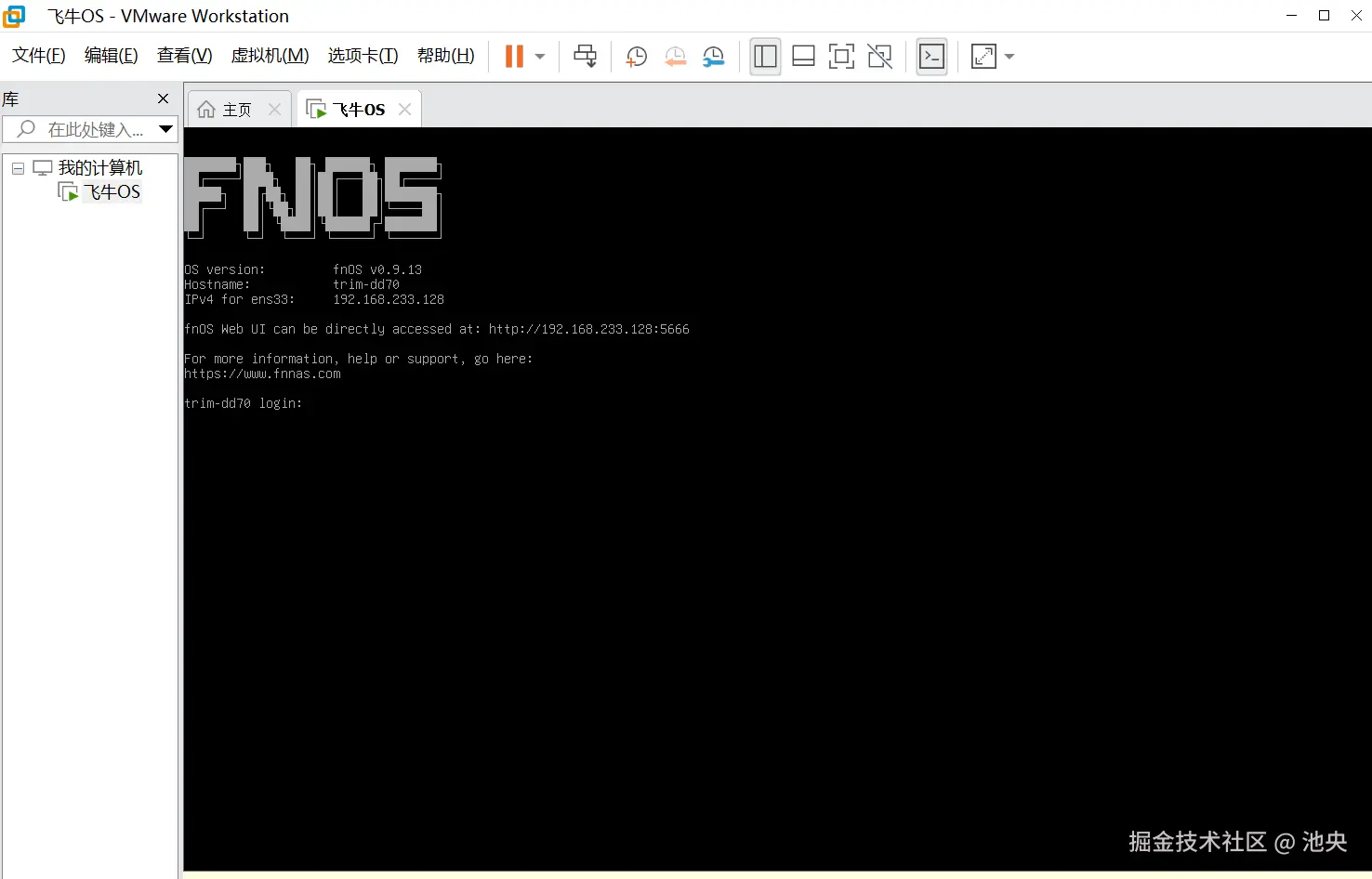Toggle the thumbnail bar
1372x879 pixels.
point(802,56)
